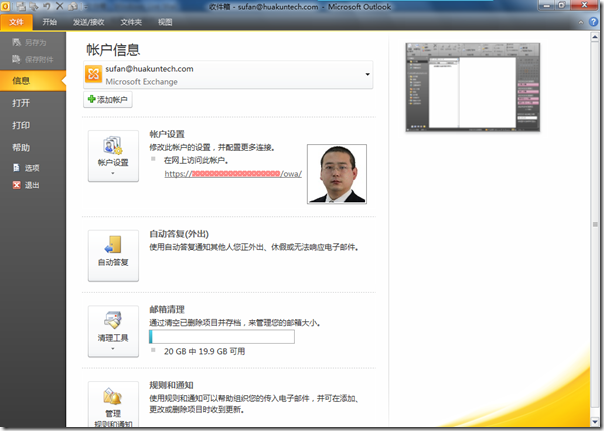Click the 20 GB 中 19.9 GB 可用 text

pos(205,351)
